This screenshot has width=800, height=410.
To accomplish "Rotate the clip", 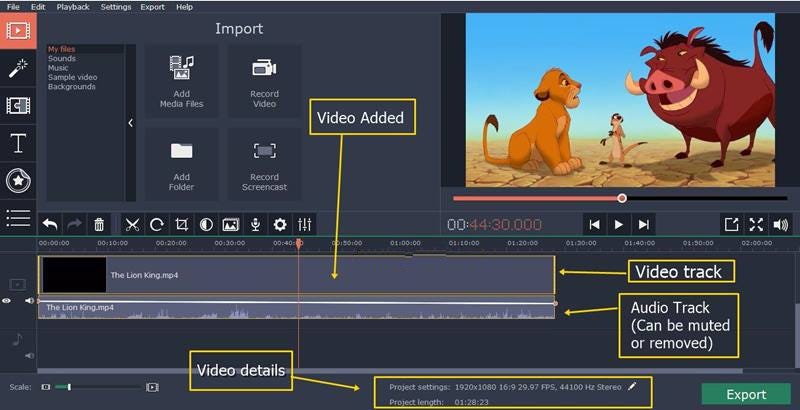I will tap(157, 224).
